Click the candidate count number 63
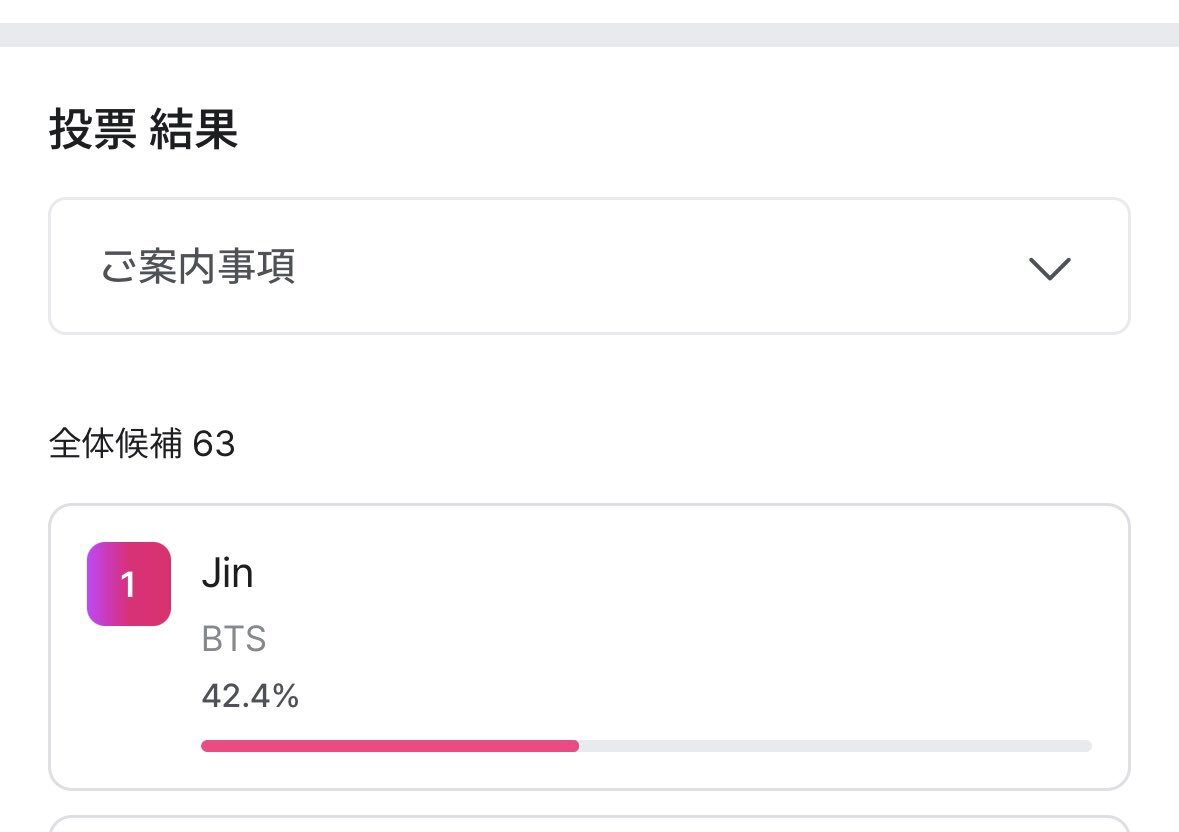This screenshot has width=1179, height=832. pyautogui.click(x=214, y=444)
